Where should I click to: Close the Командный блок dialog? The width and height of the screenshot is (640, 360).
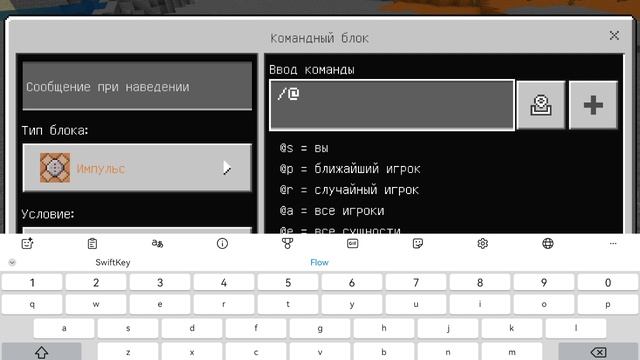(614, 36)
